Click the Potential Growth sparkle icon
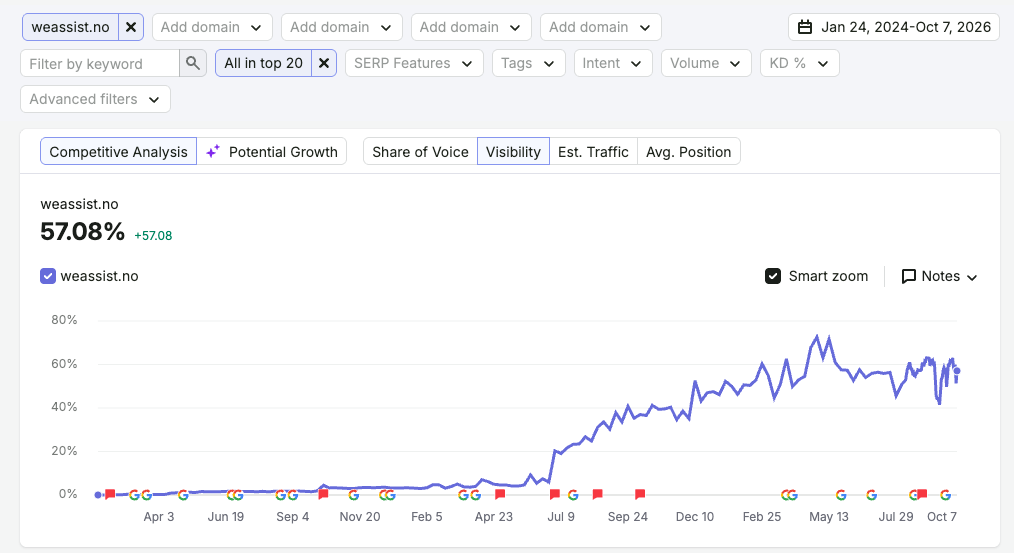The width and height of the screenshot is (1014, 553). (x=212, y=151)
